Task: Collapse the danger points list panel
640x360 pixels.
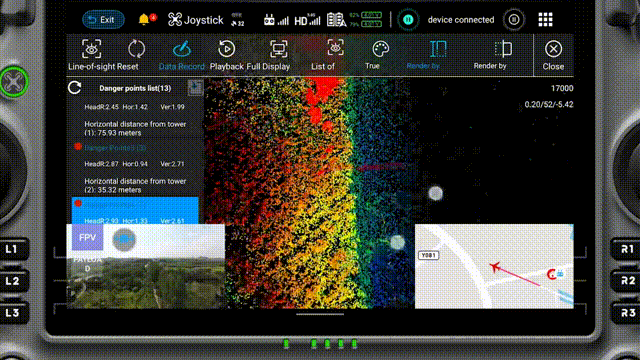Action: (195, 87)
